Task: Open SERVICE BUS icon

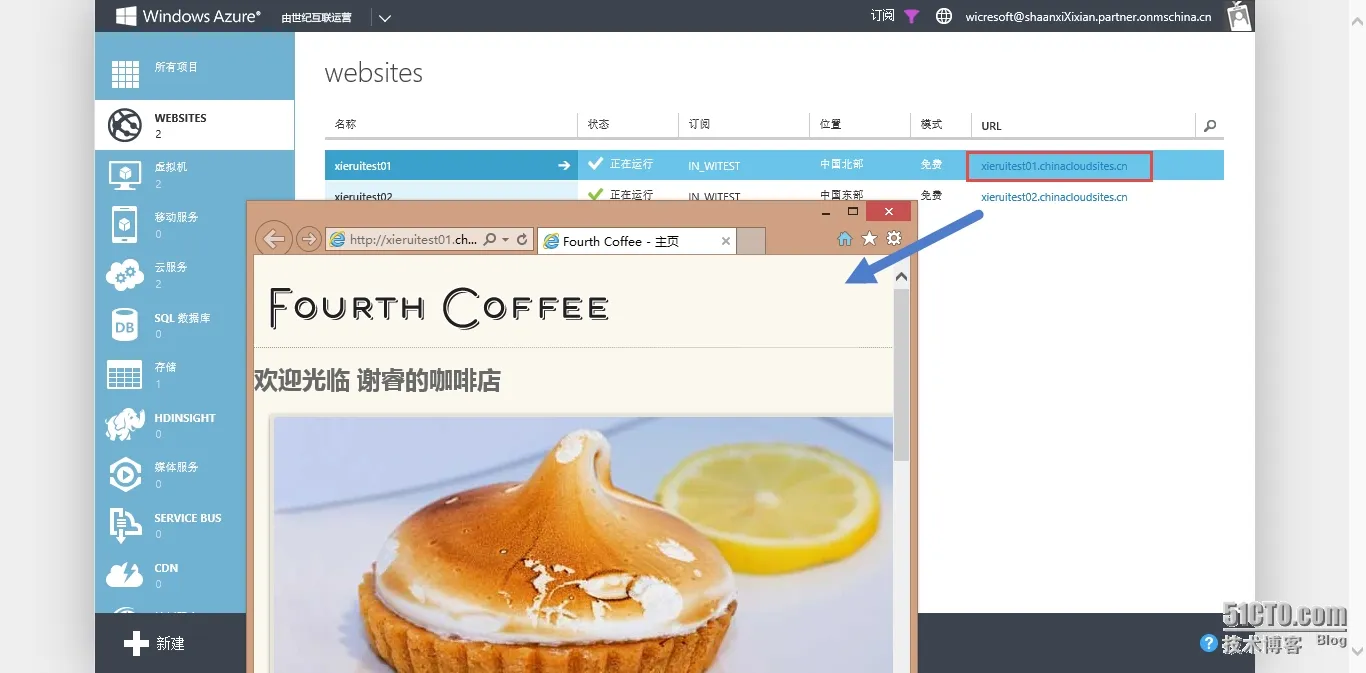Action: coord(125,525)
